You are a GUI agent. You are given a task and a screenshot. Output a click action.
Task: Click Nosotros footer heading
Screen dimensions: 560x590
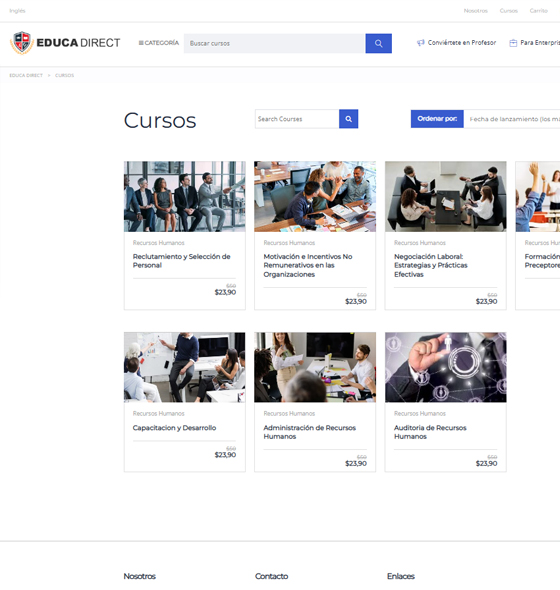coord(140,576)
